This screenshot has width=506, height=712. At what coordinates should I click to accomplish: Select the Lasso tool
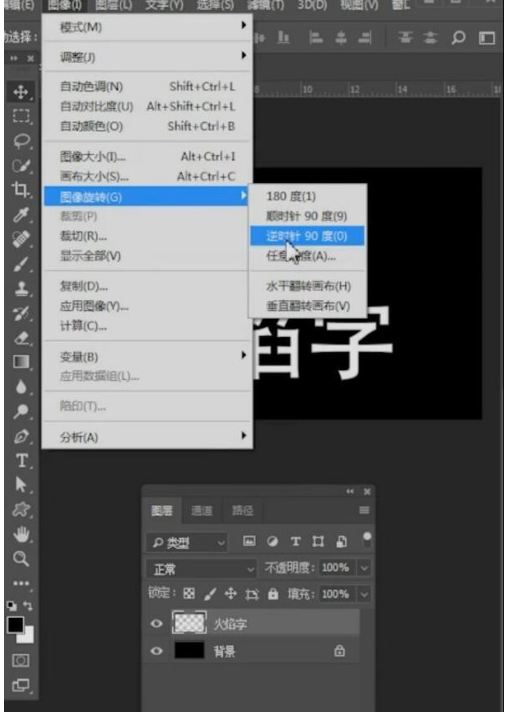(x=21, y=141)
